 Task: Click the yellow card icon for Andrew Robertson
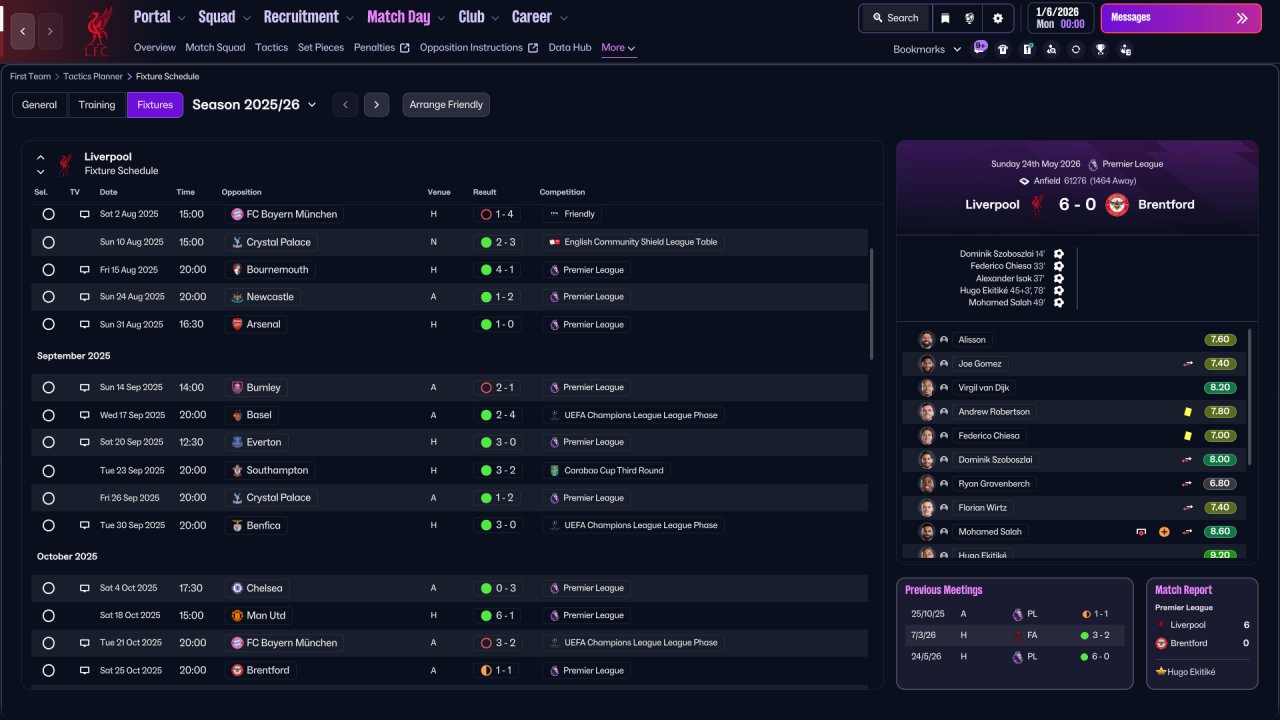pos(1187,412)
